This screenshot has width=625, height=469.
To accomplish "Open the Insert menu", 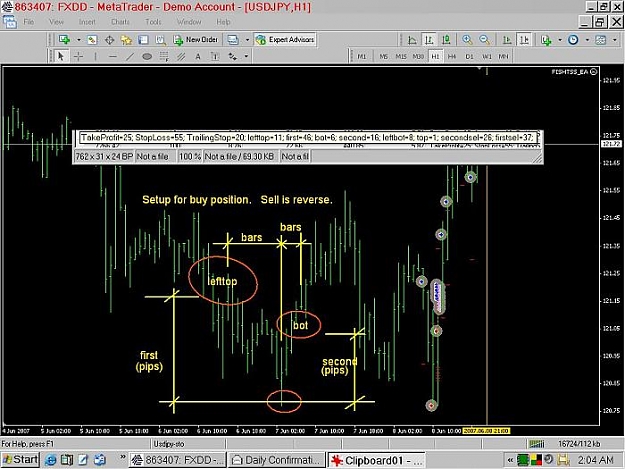I will click(x=87, y=22).
